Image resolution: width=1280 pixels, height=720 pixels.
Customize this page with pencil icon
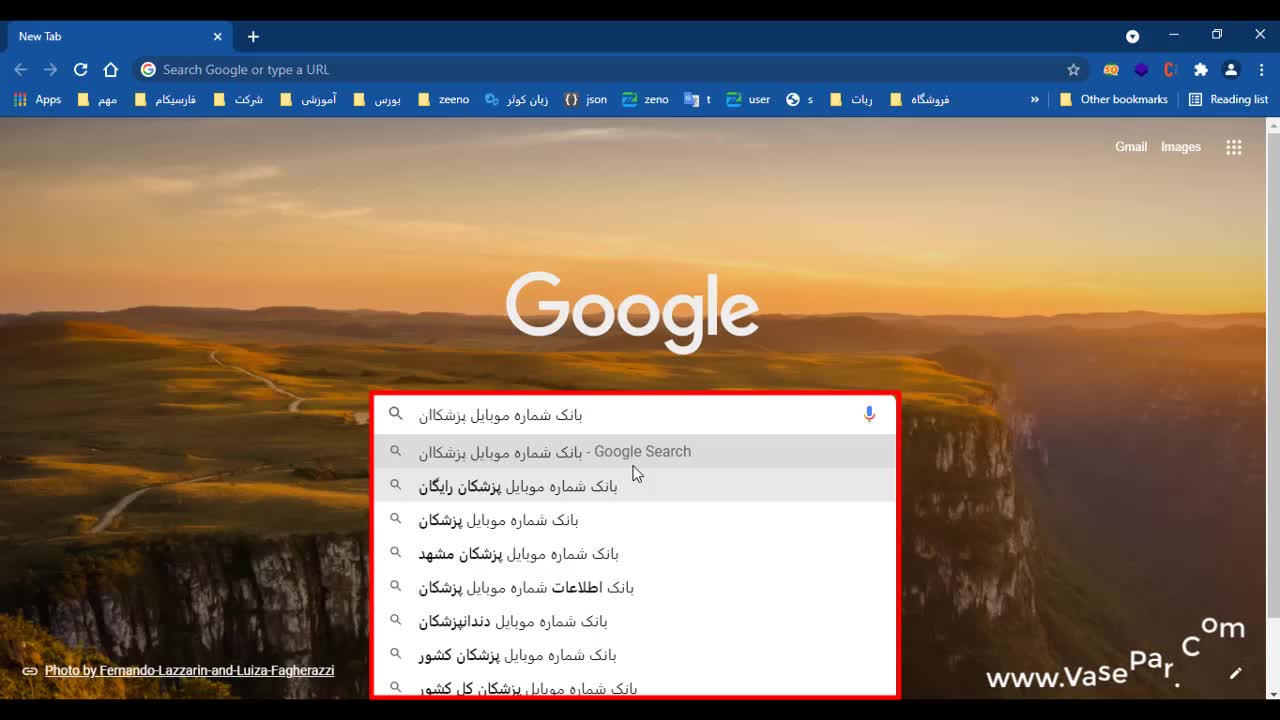pos(1235,673)
